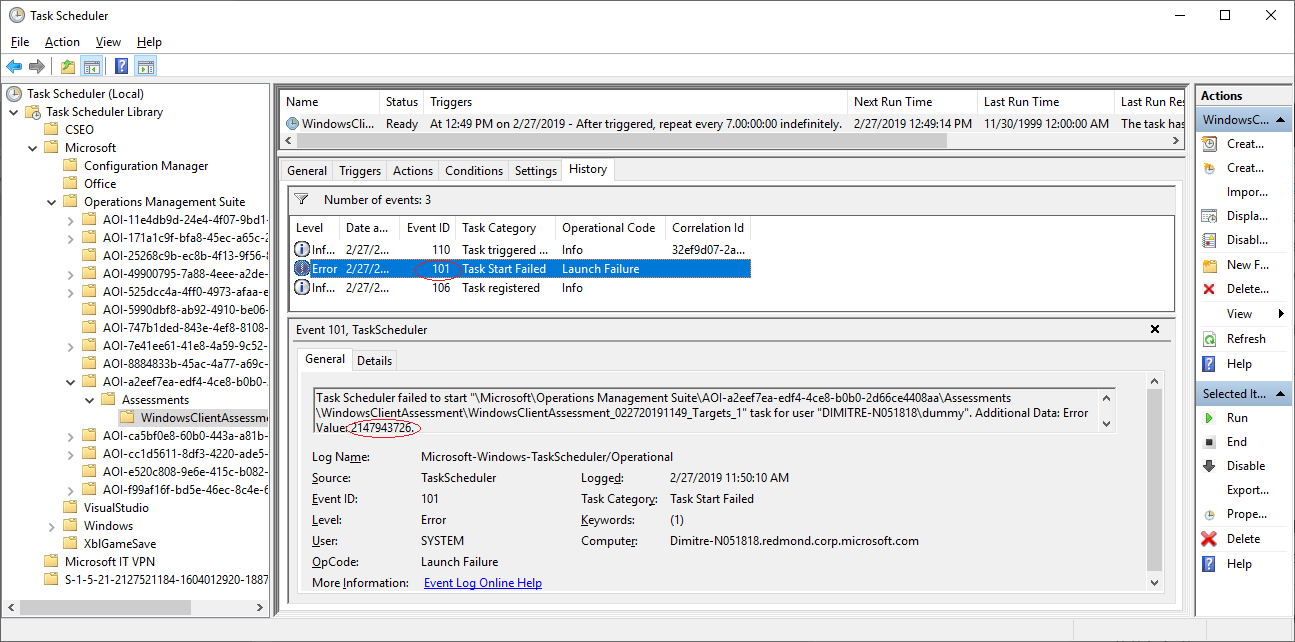The image size is (1295, 642).
Task: Sort history by Event ID column header
Action: [426, 228]
